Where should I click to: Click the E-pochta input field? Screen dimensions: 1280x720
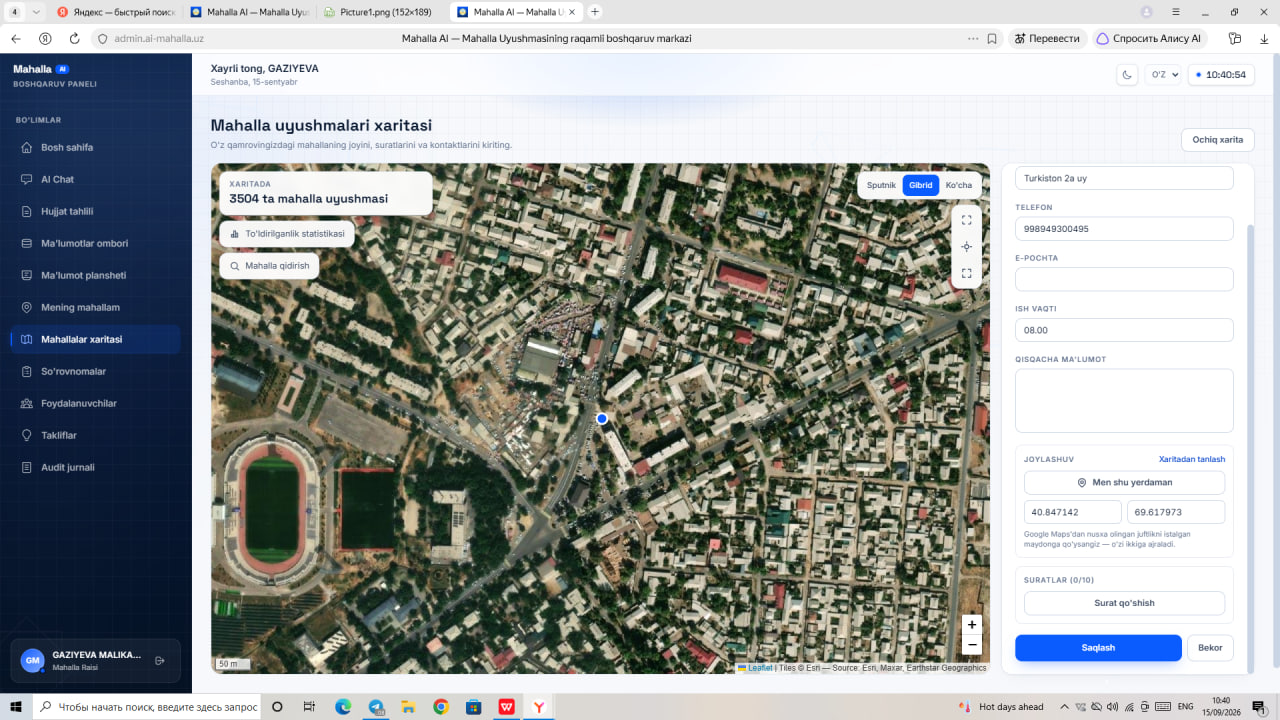1124,279
